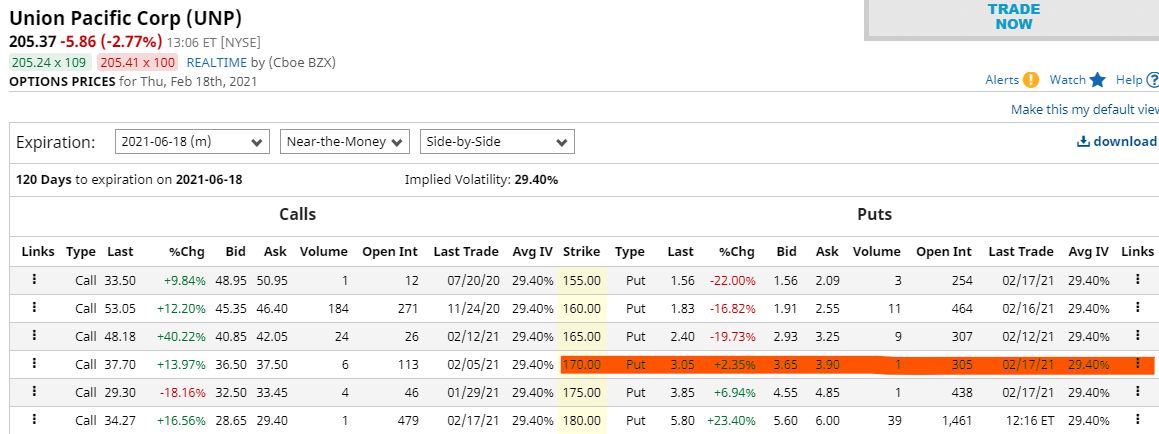Open the Expiration date dropdown
This screenshot has height=434, width=1159.
(192, 142)
